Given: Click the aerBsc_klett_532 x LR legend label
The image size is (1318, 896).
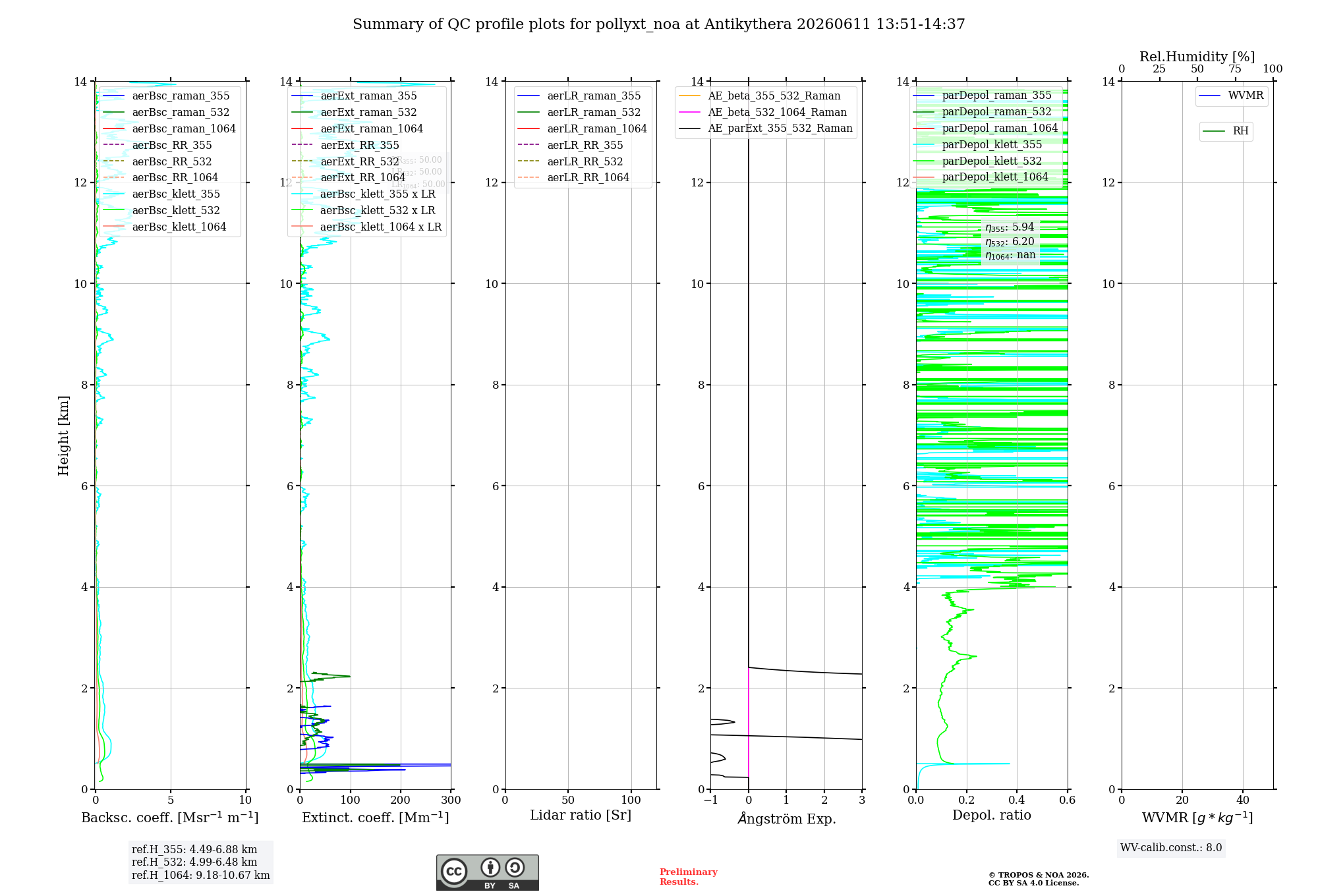Looking at the screenshot, I should click(378, 211).
